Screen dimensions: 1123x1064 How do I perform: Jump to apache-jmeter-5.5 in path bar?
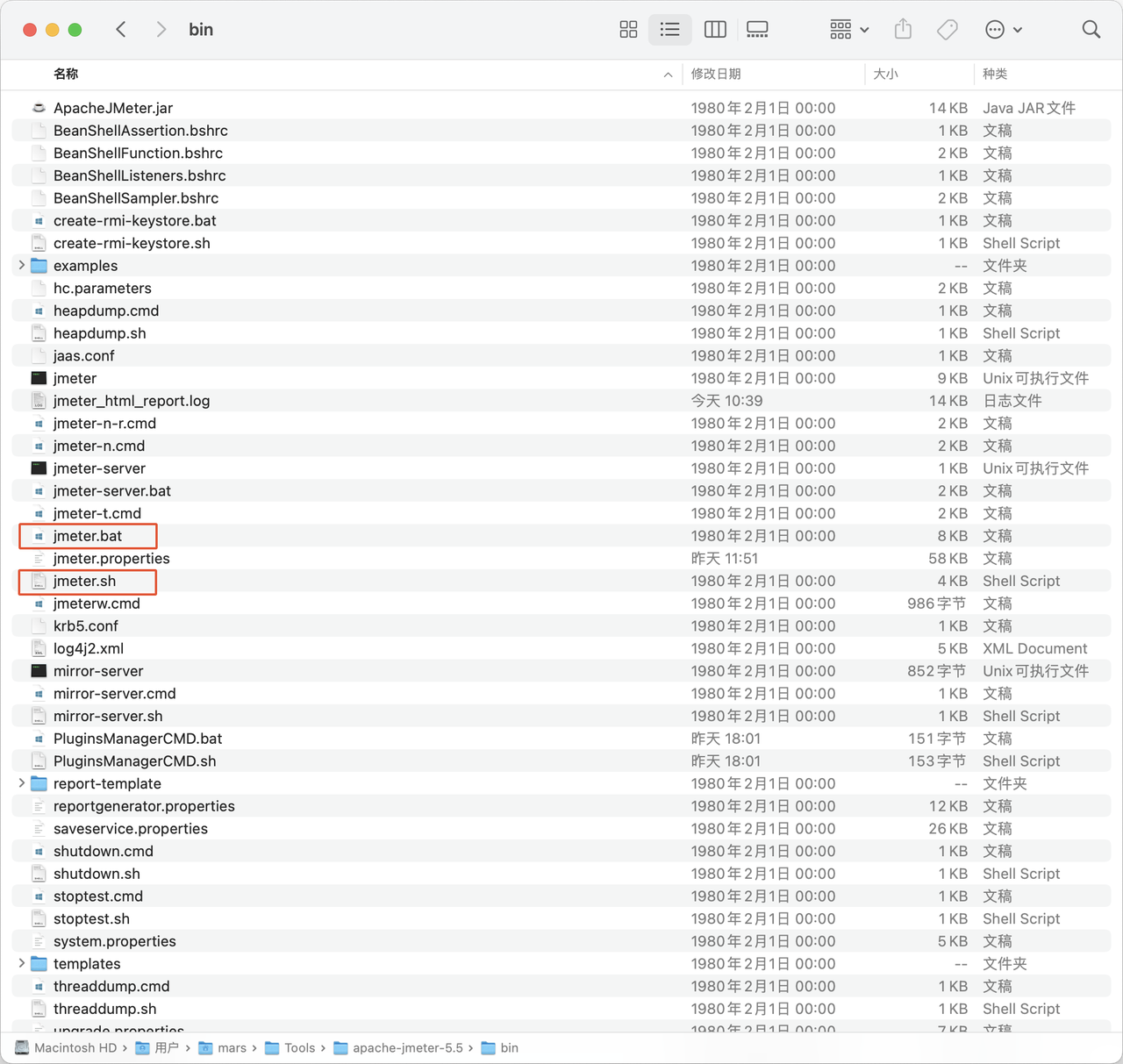pos(398,1048)
